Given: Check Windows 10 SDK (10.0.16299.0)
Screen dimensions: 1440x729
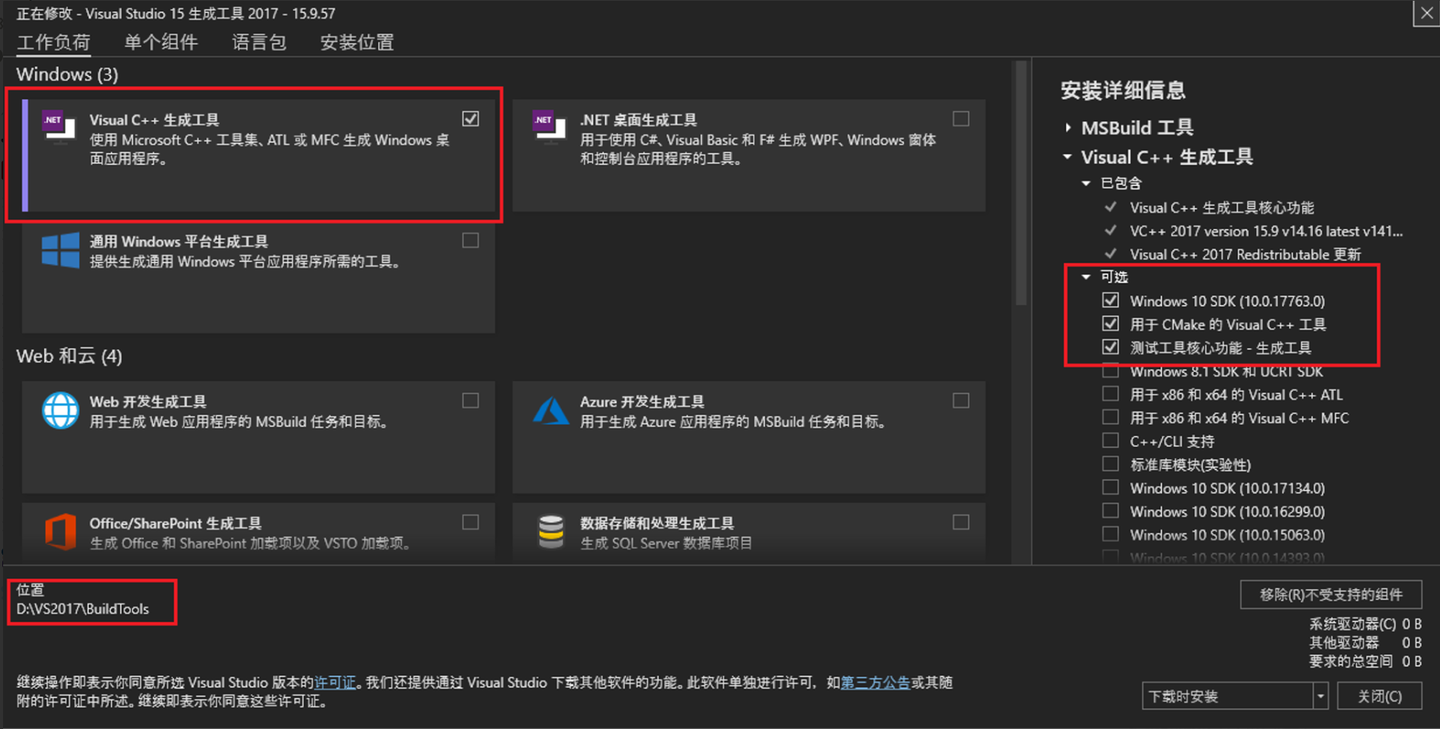Looking at the screenshot, I should (1110, 511).
